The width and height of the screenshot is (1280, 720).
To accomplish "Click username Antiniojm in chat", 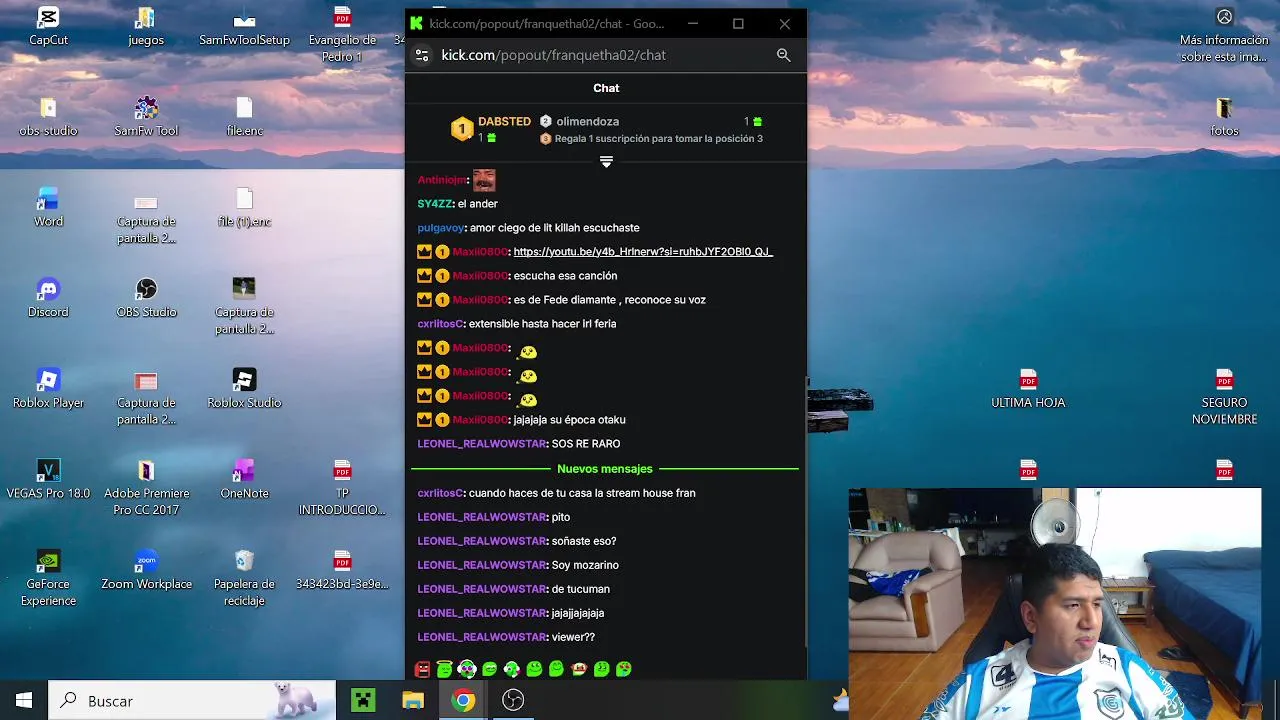I will 441,180.
